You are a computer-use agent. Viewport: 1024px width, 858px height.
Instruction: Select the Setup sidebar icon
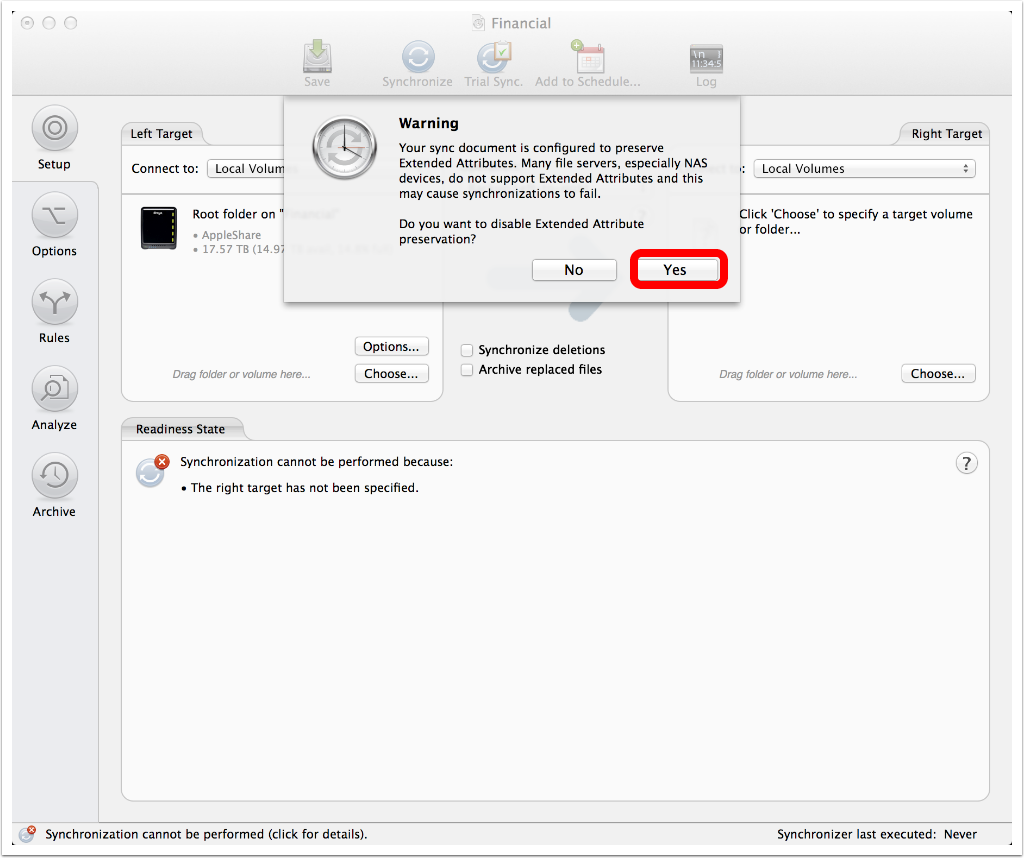tap(54, 130)
